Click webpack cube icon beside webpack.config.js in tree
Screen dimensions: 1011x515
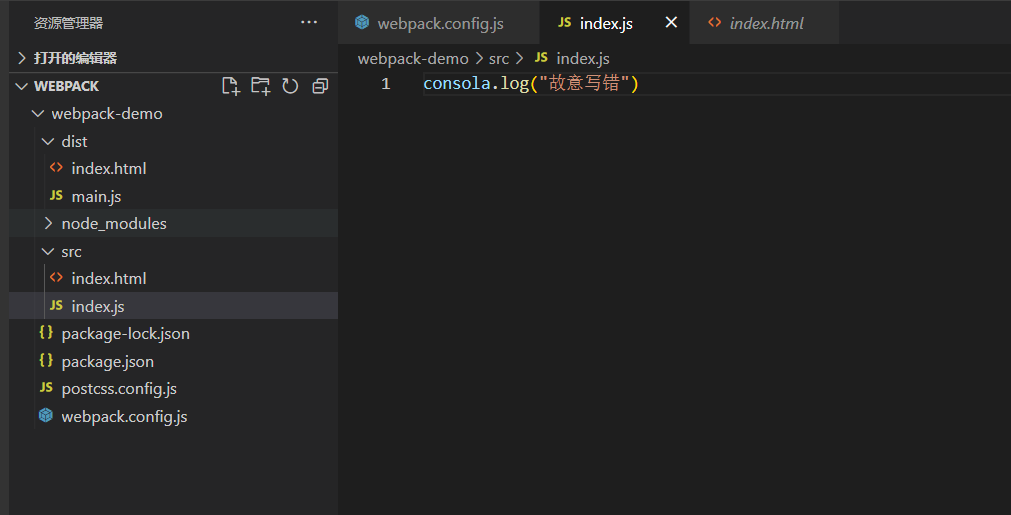point(45,416)
